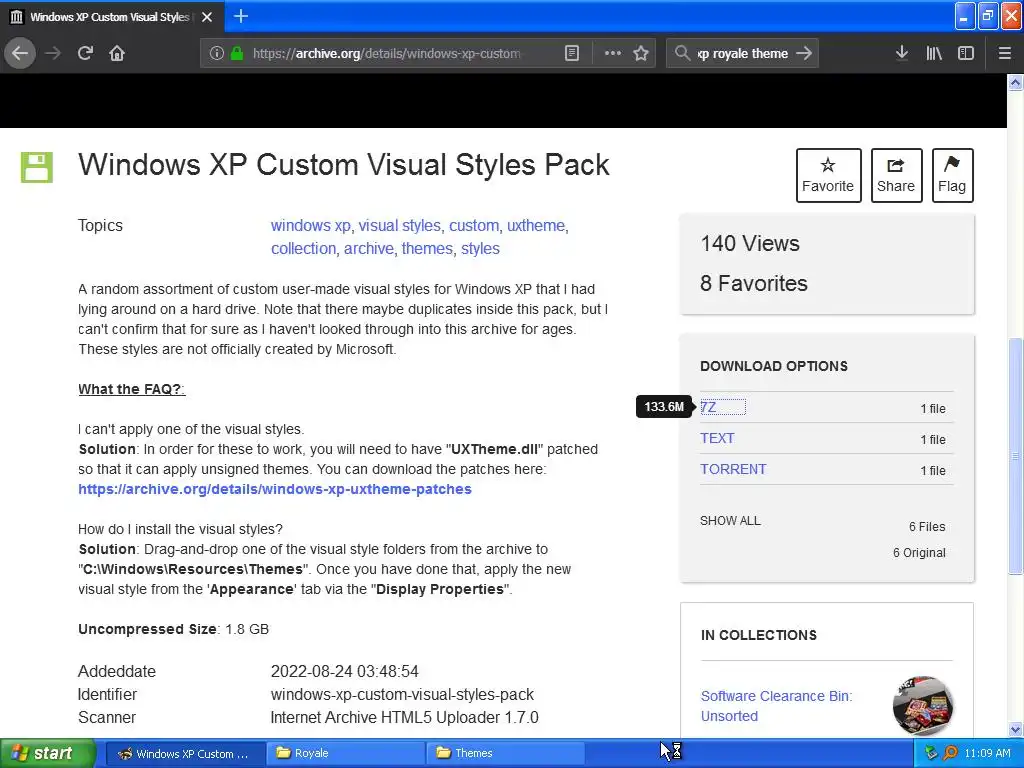Click the green floppy disk software icon
The height and width of the screenshot is (768, 1024).
click(37, 167)
